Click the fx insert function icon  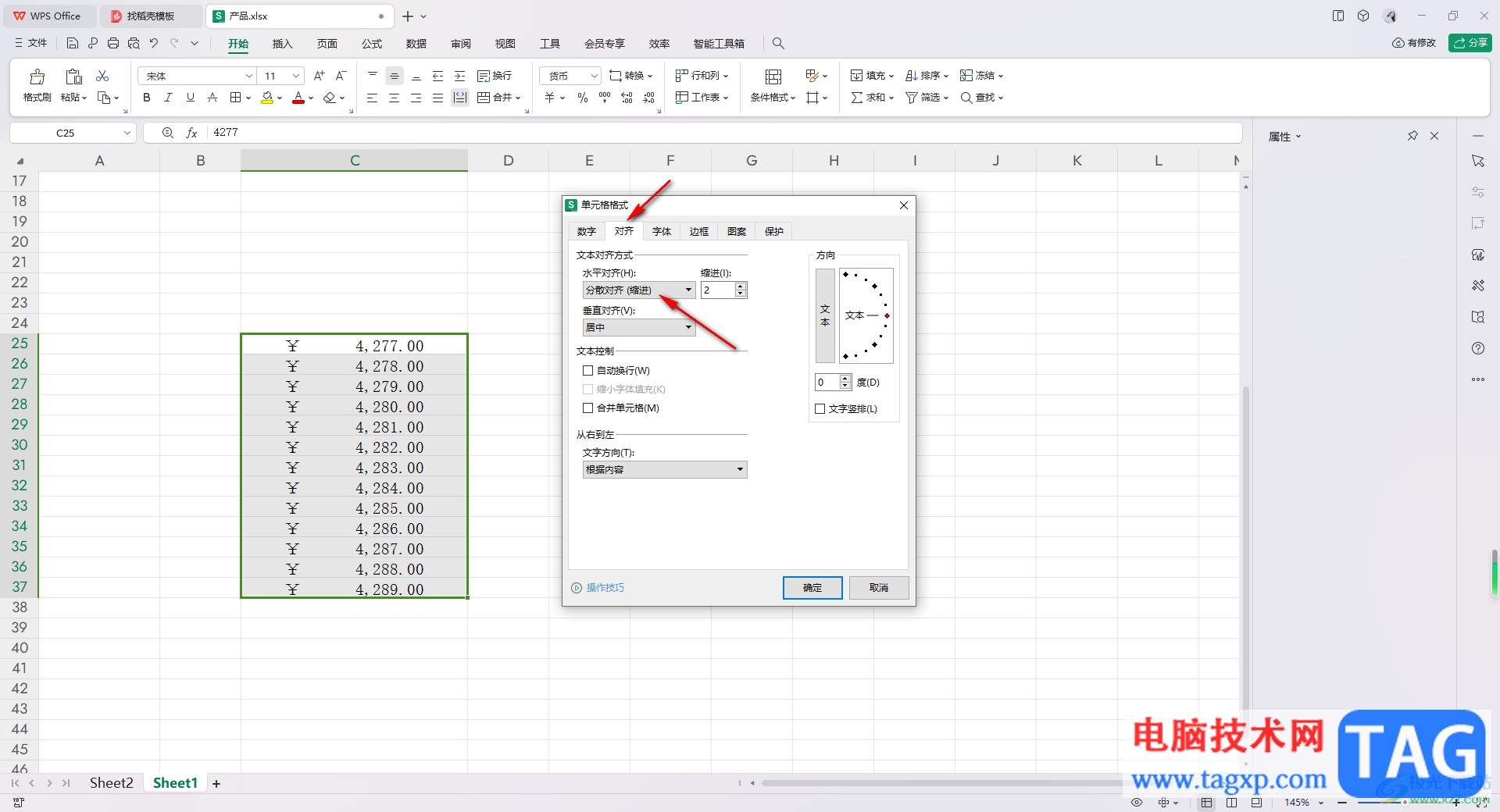pyautogui.click(x=191, y=133)
